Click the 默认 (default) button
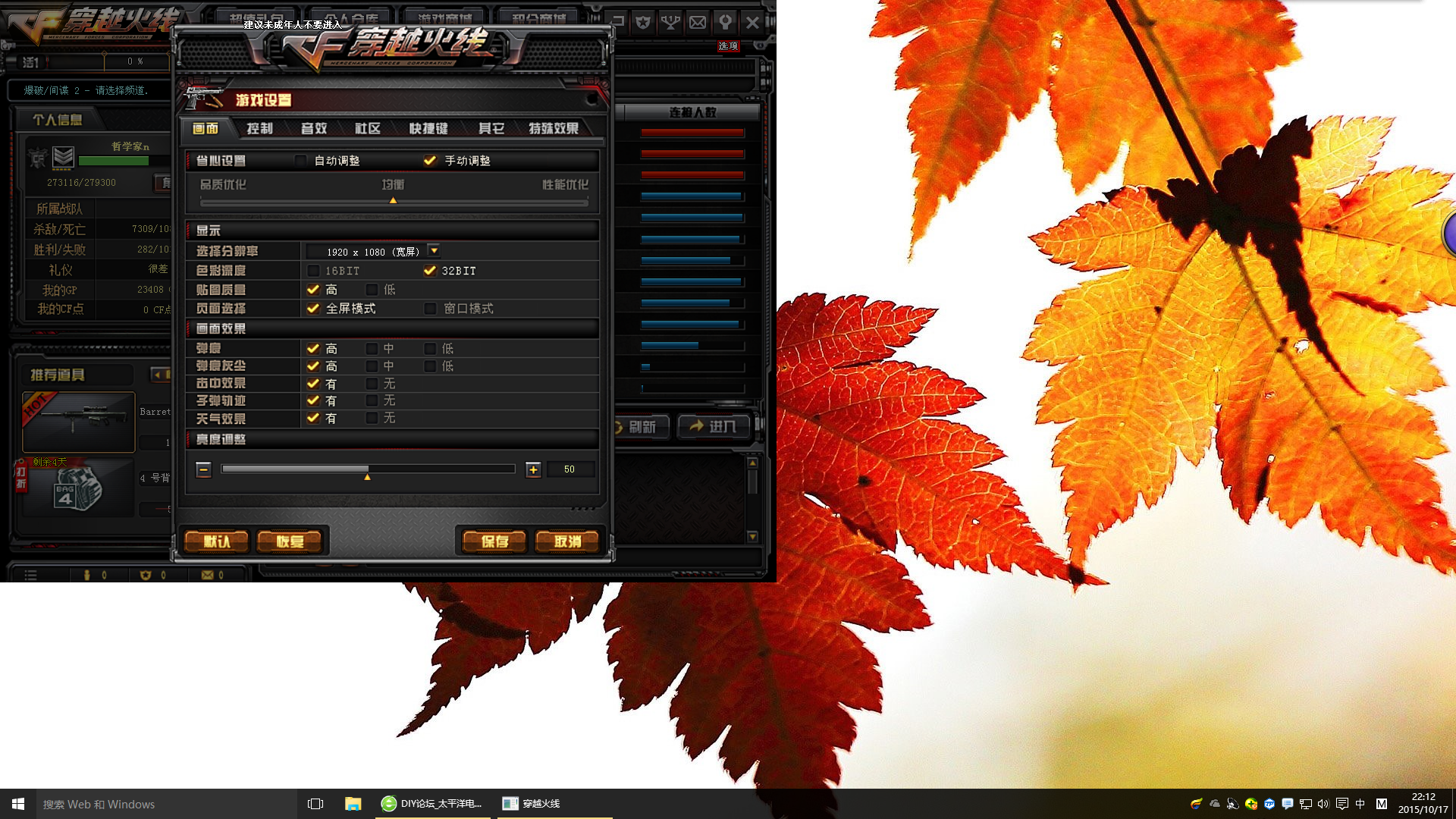Image resolution: width=1456 pixels, height=819 pixels. [x=216, y=541]
